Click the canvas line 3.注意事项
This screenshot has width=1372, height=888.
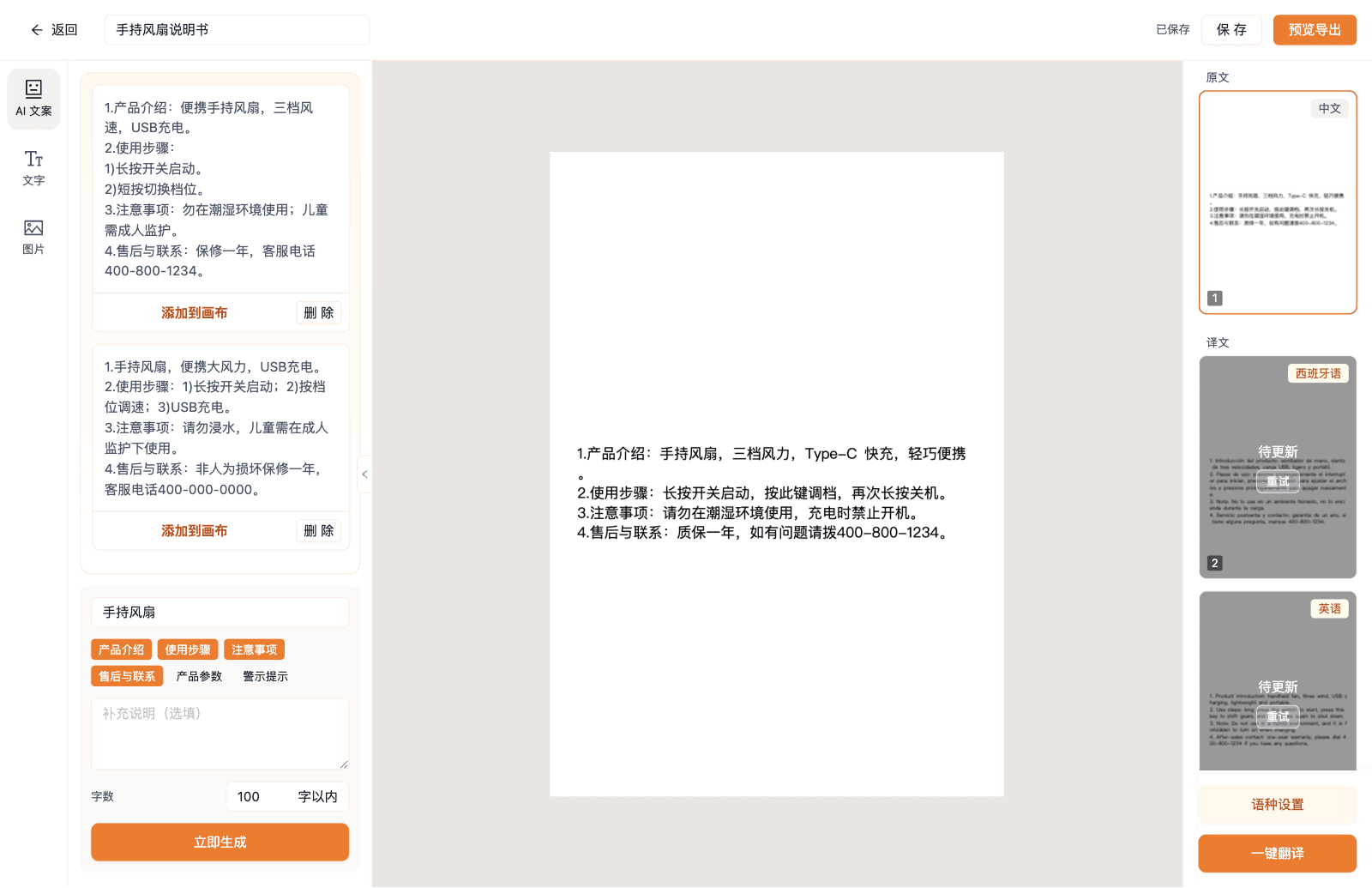pos(749,513)
